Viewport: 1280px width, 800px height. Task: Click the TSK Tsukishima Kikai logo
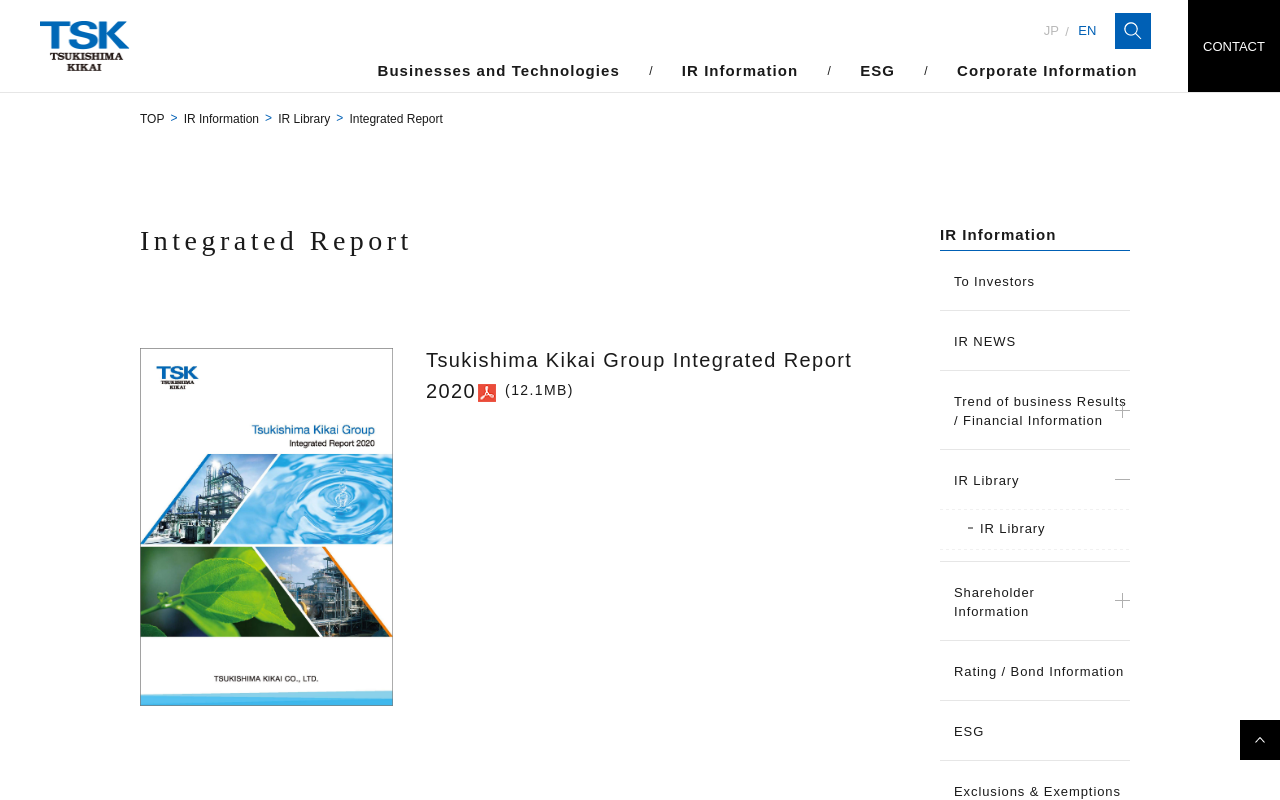tap(85, 46)
